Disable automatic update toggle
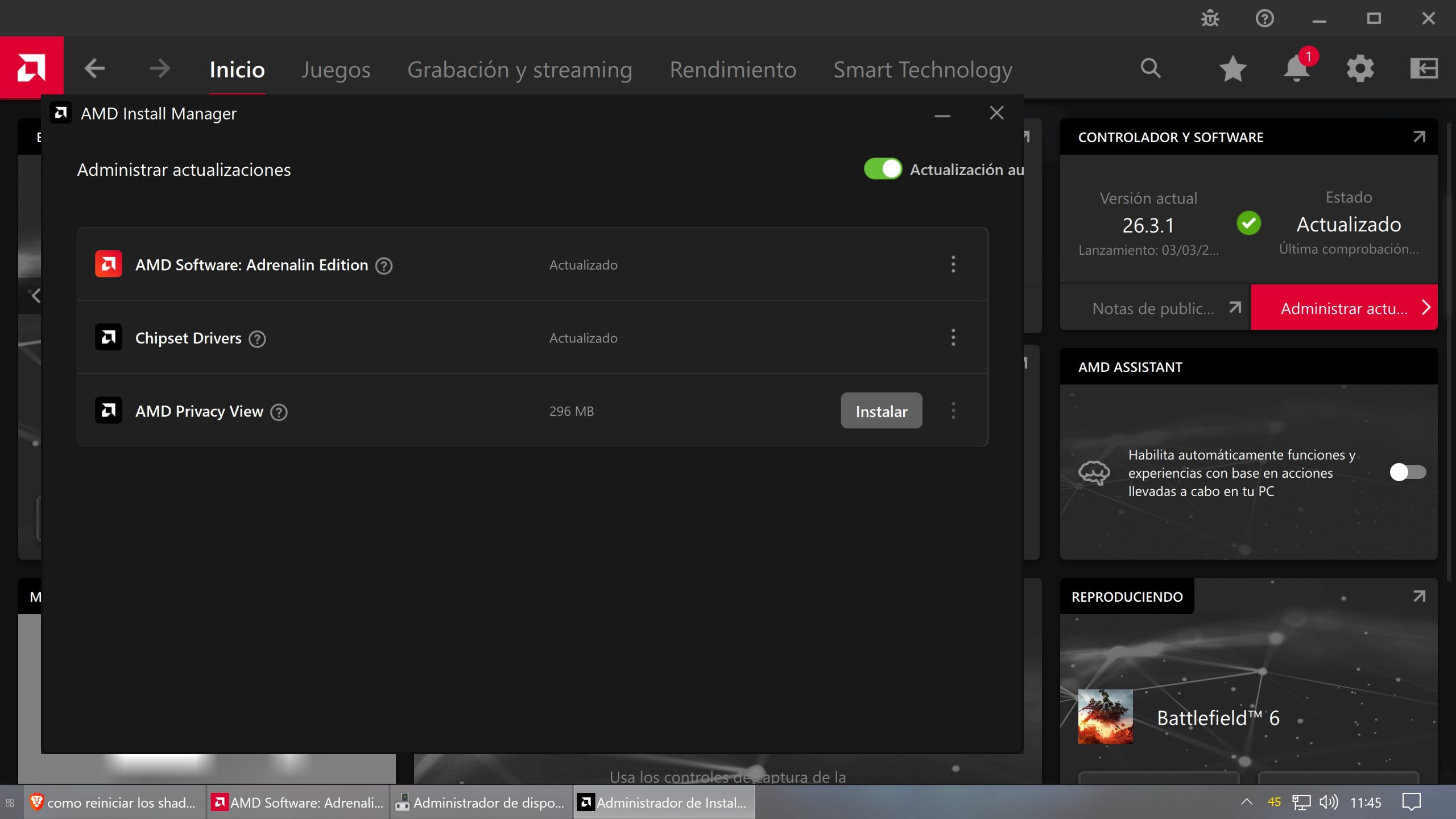Image resolution: width=1456 pixels, height=819 pixels. pos(882,169)
